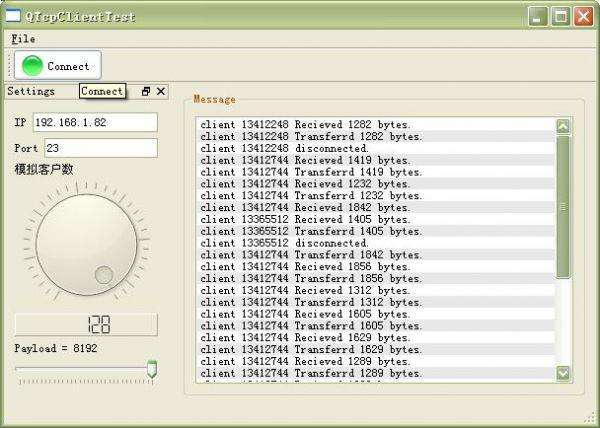Click the message list scroll down arrow

click(x=563, y=373)
